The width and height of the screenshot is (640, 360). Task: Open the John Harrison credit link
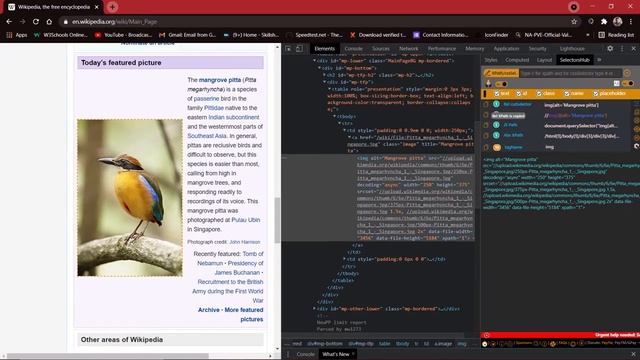click(x=244, y=242)
